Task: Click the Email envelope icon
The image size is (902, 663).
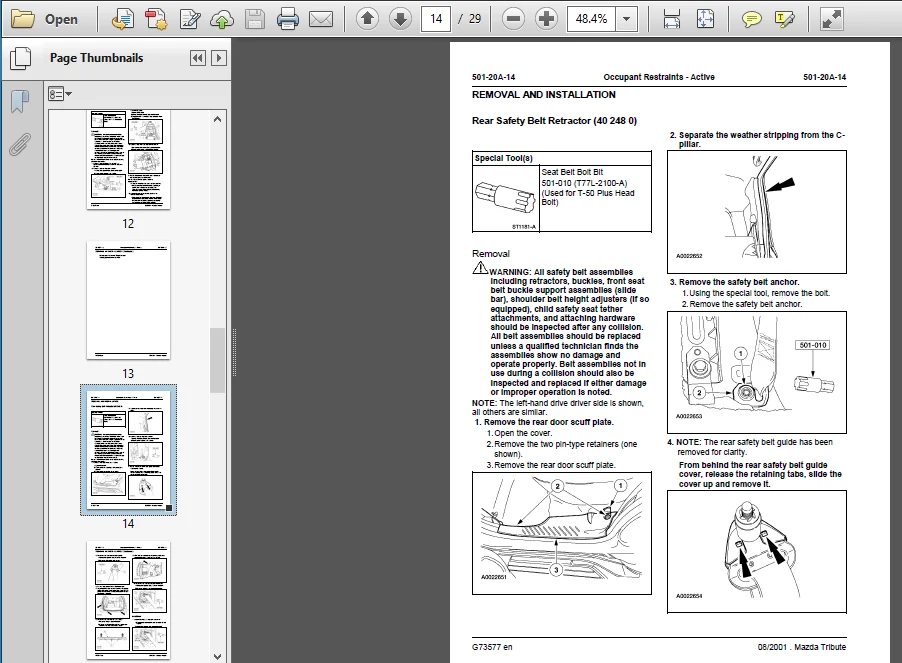Action: click(321, 19)
